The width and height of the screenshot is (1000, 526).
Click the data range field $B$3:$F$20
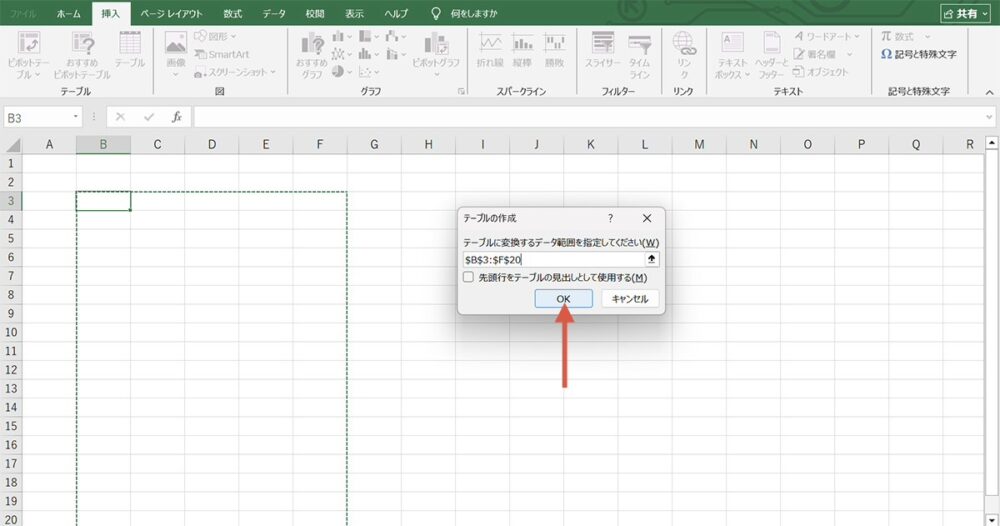tap(554, 259)
